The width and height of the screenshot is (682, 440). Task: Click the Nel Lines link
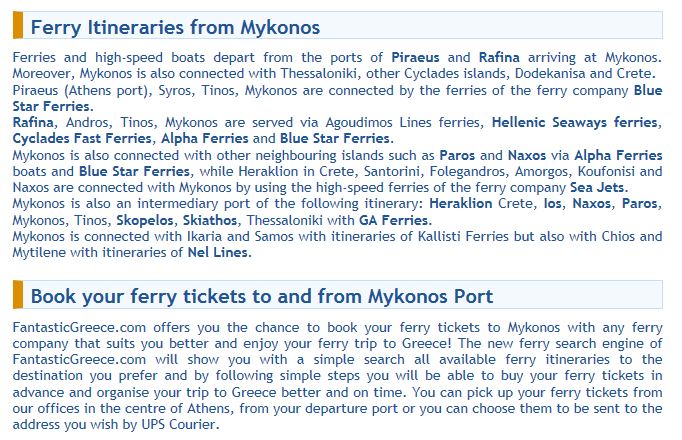point(217,252)
